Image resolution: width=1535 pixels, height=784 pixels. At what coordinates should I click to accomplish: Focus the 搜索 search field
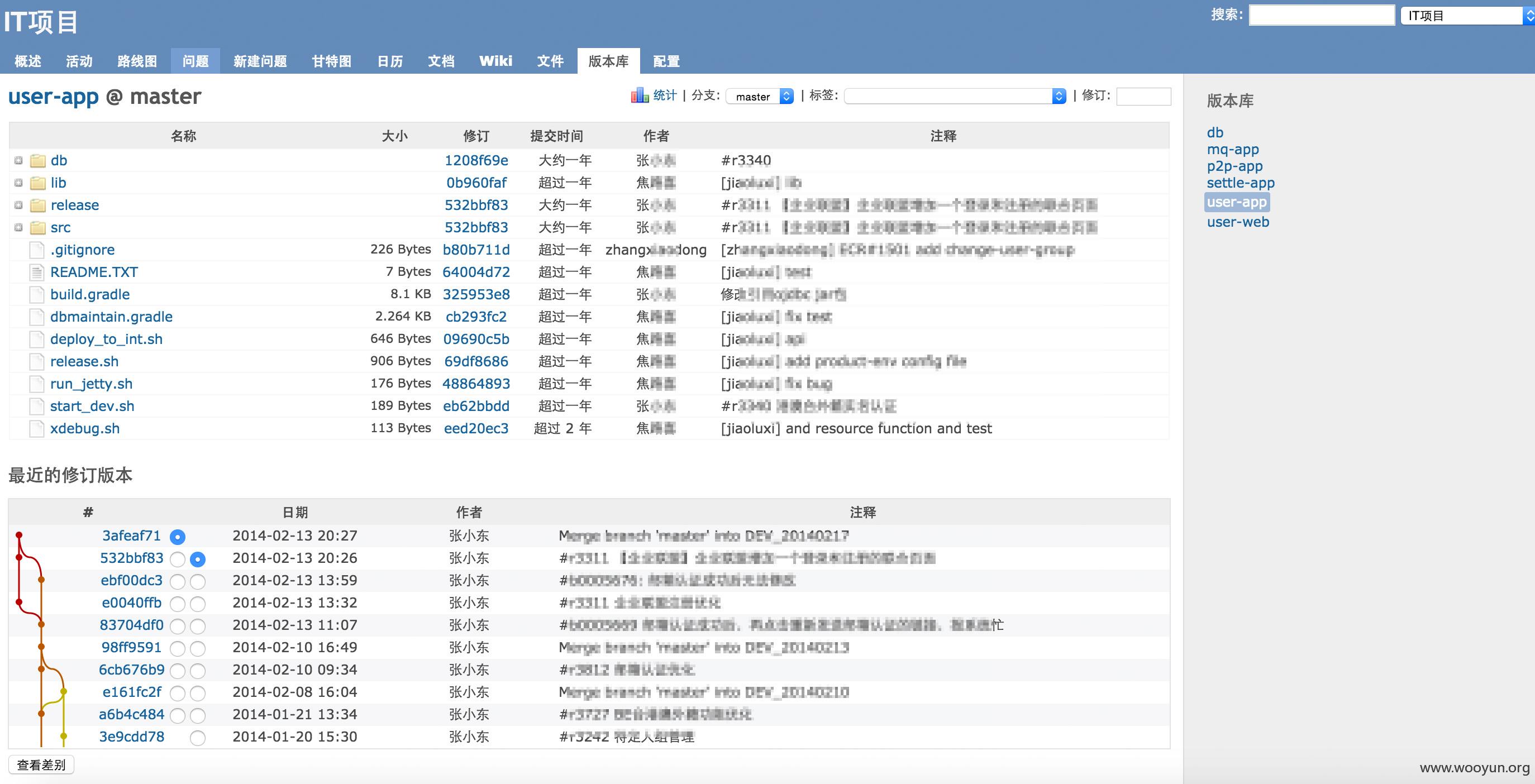coord(1322,16)
